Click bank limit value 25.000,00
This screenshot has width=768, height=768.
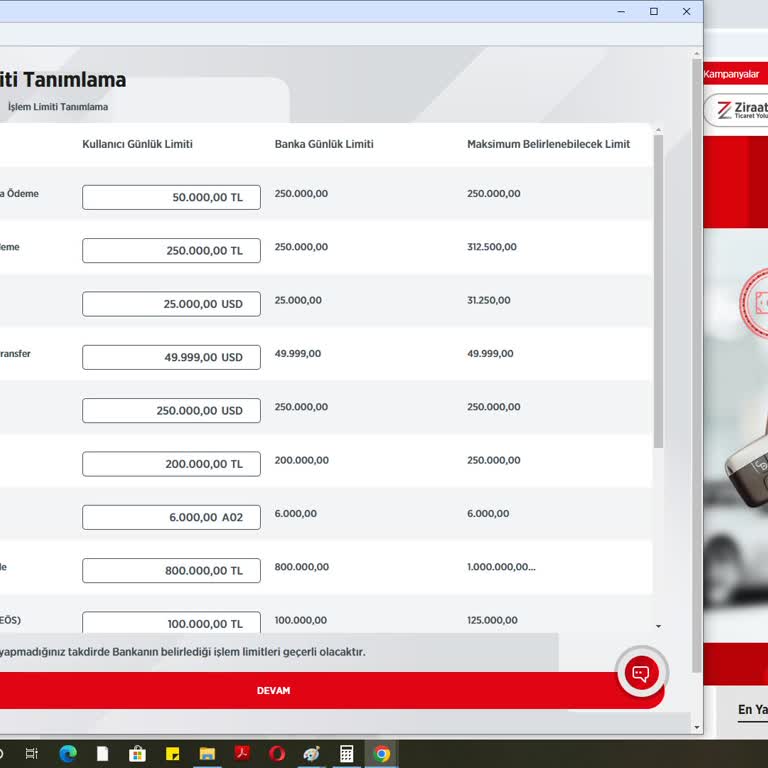[298, 300]
